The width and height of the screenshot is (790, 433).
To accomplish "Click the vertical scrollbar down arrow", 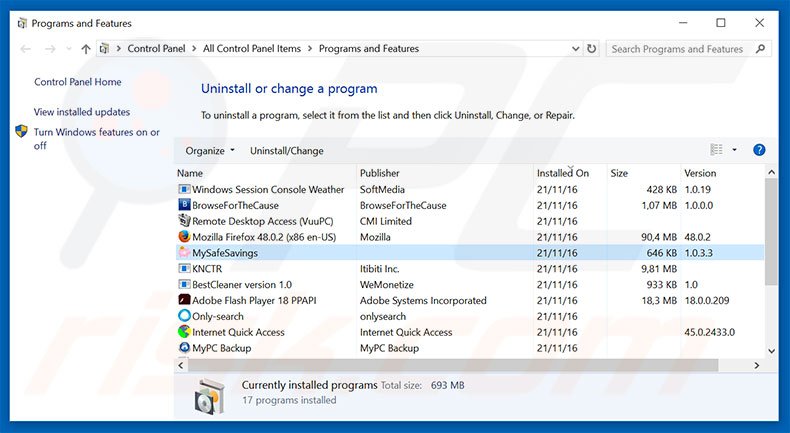I will [x=771, y=351].
